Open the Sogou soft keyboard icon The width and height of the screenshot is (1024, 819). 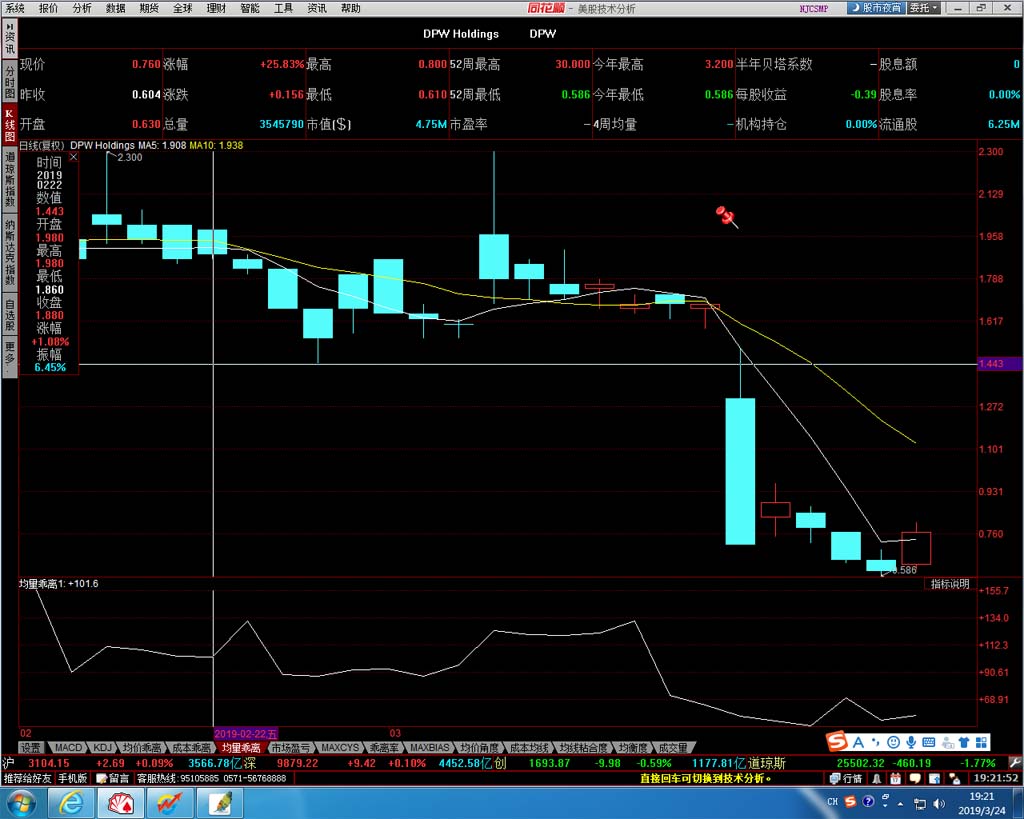pyautogui.click(x=929, y=743)
